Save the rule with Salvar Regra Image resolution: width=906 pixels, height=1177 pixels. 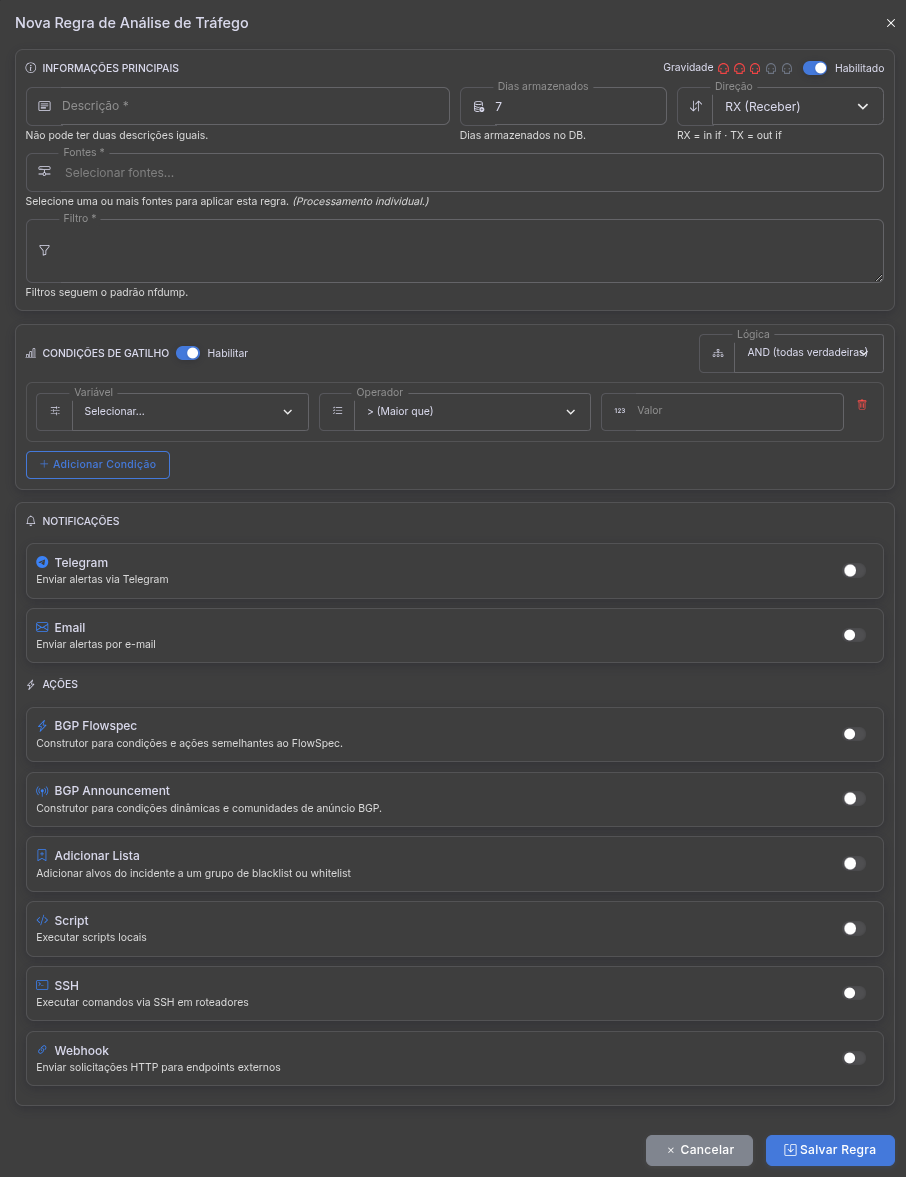point(830,1150)
